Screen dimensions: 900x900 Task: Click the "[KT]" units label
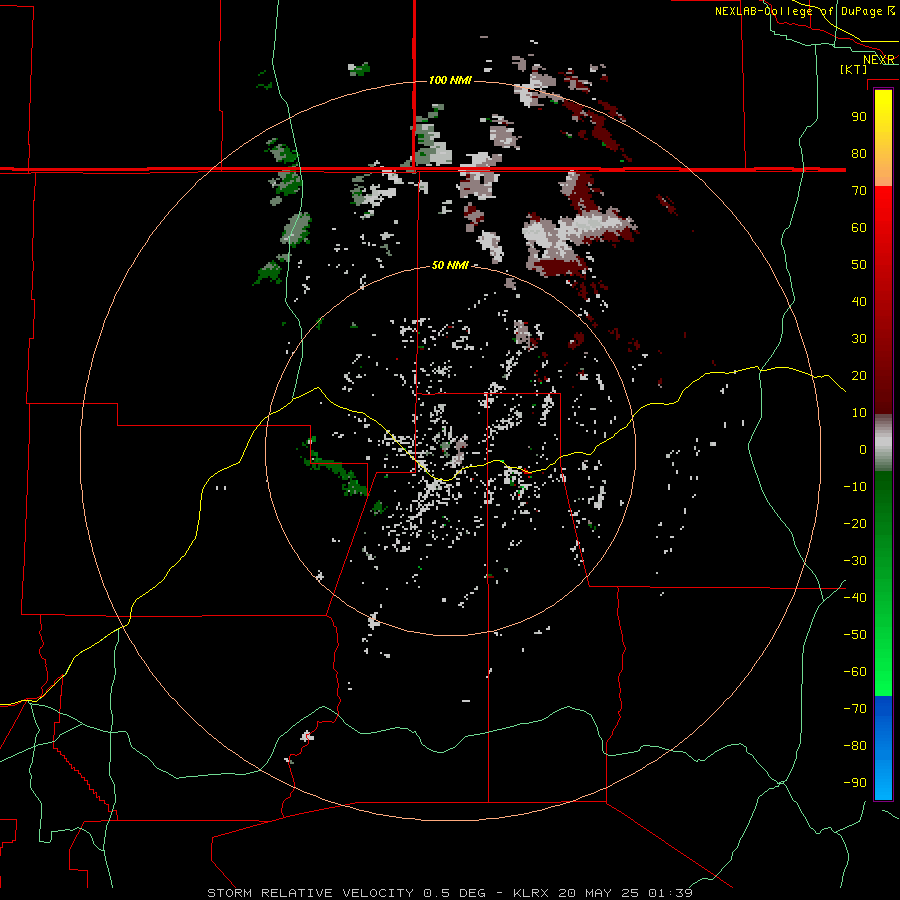coord(854,69)
